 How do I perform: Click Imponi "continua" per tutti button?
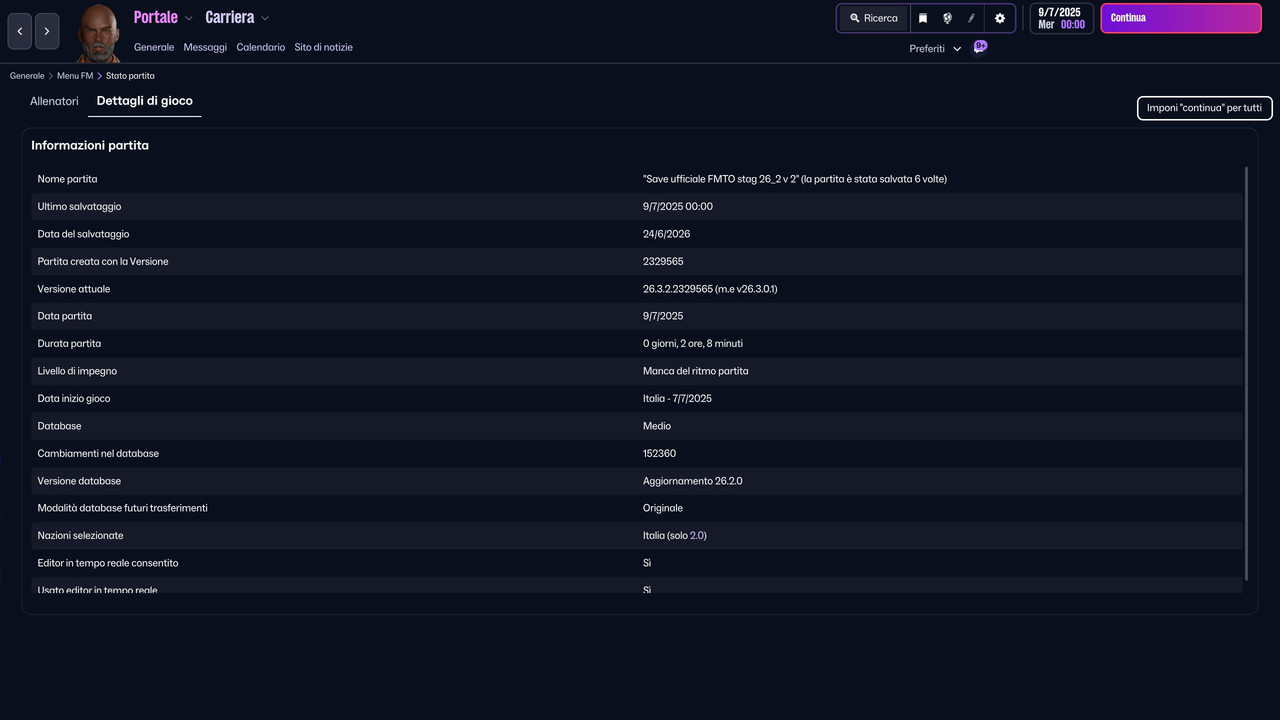tap(1204, 108)
